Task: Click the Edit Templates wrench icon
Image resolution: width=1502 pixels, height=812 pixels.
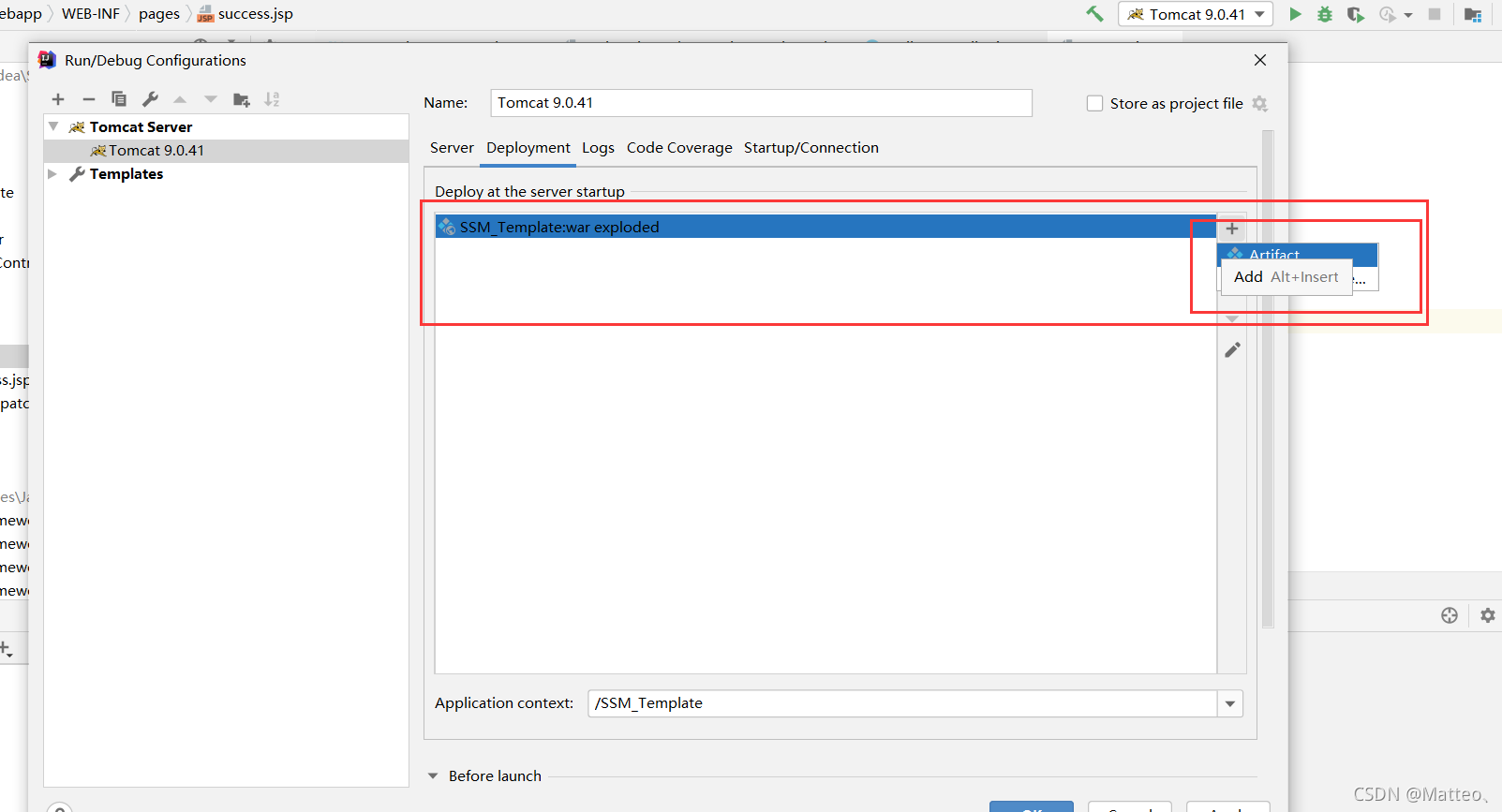Action: (150, 99)
